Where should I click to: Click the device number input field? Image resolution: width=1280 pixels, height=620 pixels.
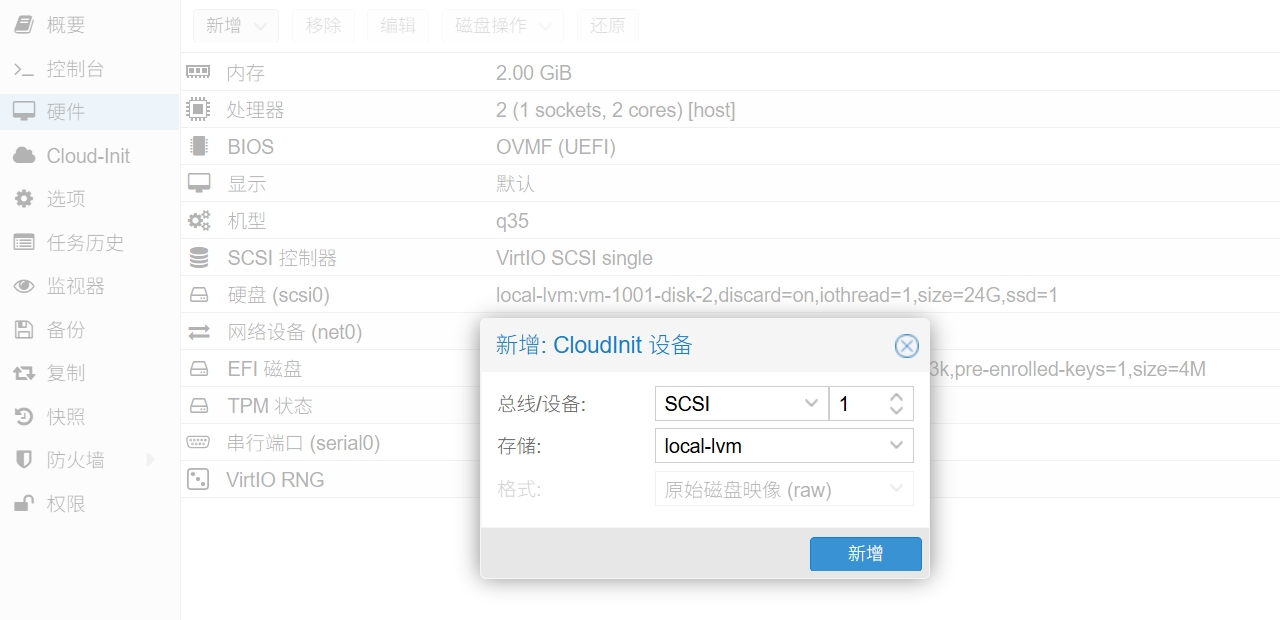point(857,404)
